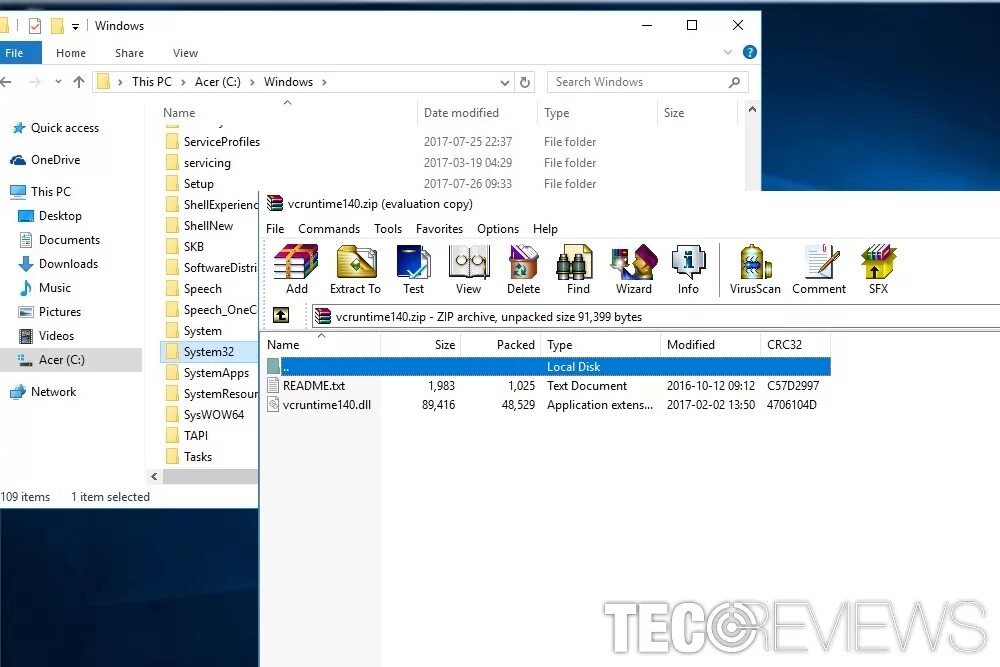Click the Explorer help question mark icon
1000x667 pixels.
(750, 52)
